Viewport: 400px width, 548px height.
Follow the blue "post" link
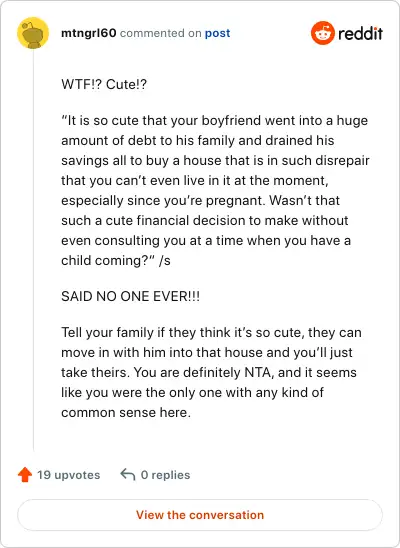217,33
